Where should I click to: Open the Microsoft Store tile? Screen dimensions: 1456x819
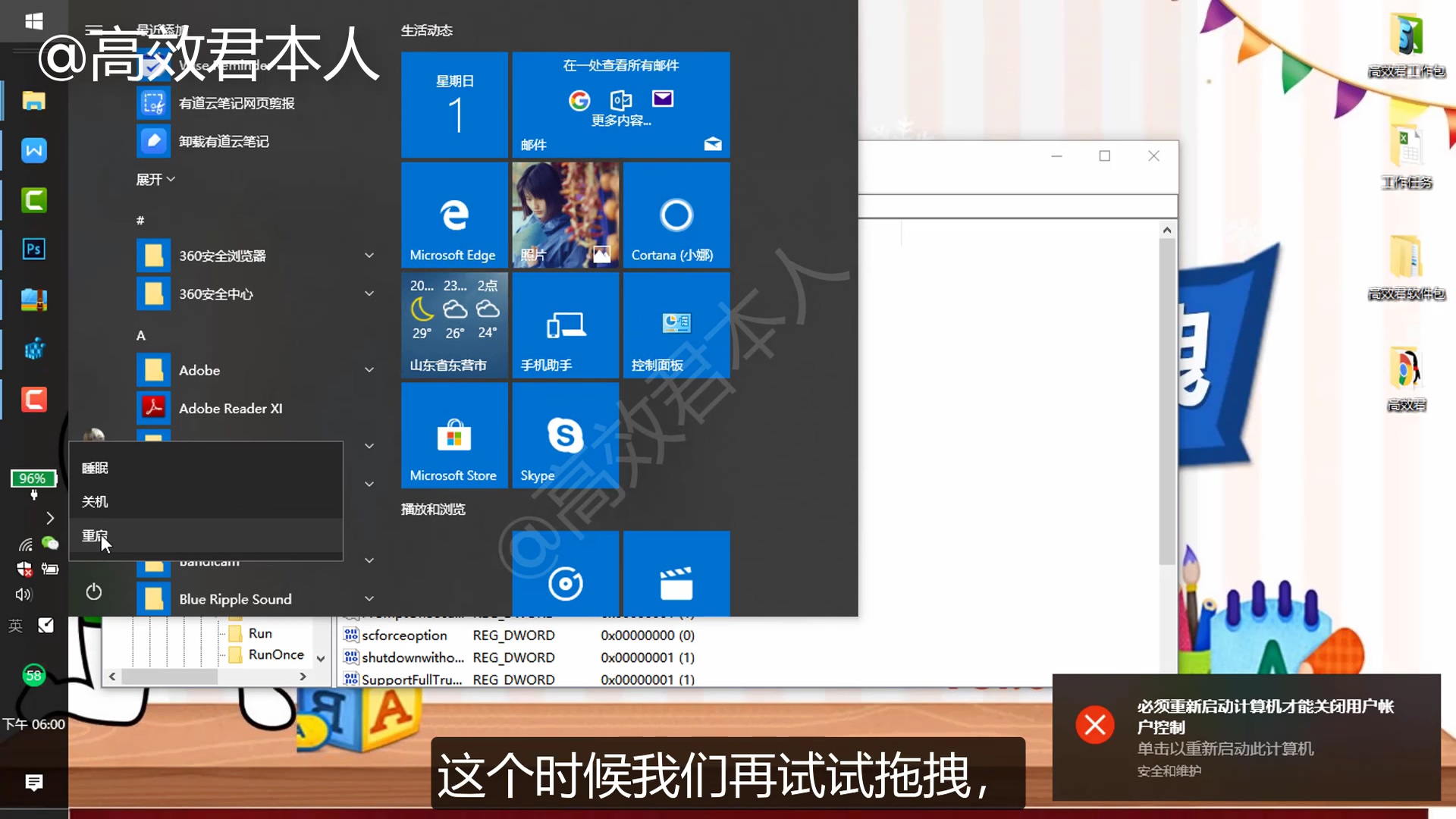[x=453, y=436]
